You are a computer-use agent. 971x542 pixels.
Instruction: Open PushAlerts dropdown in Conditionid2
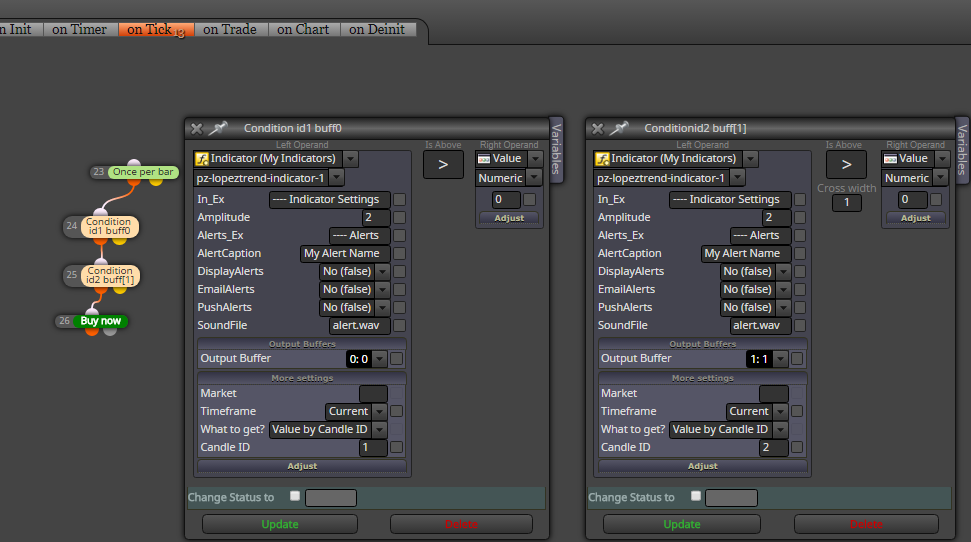point(783,307)
